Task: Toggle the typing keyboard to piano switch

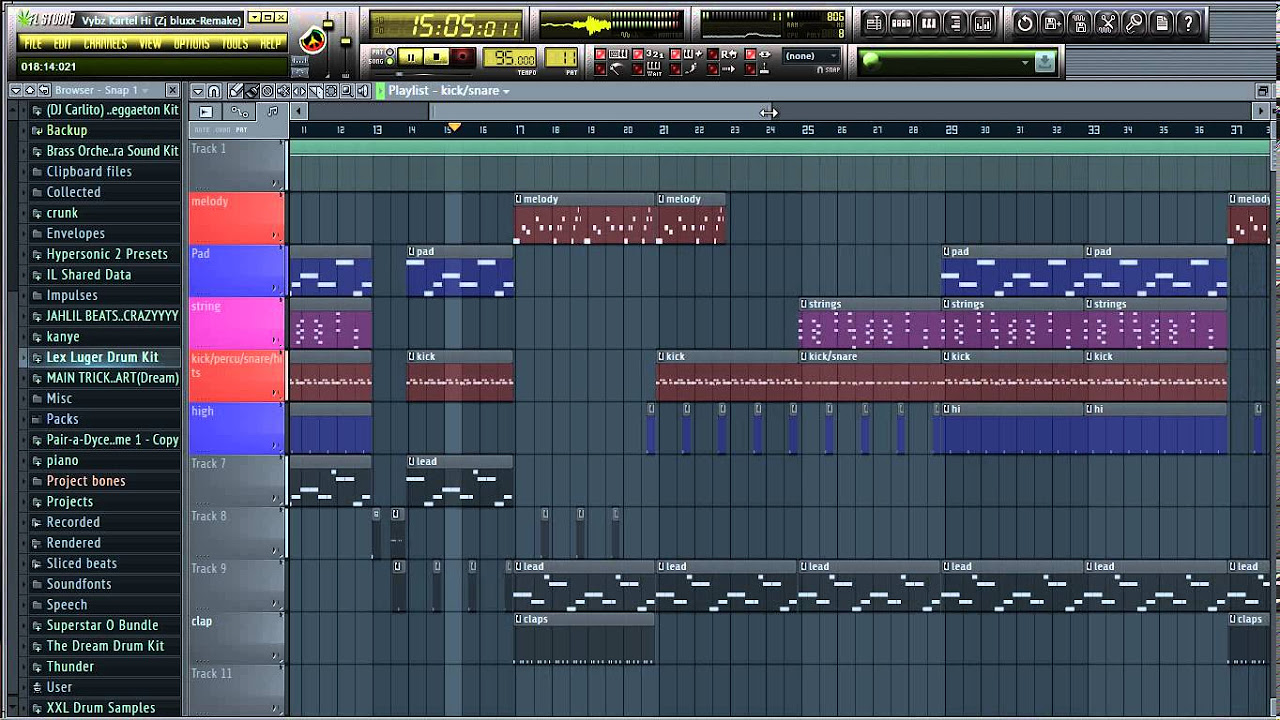Action: point(600,53)
